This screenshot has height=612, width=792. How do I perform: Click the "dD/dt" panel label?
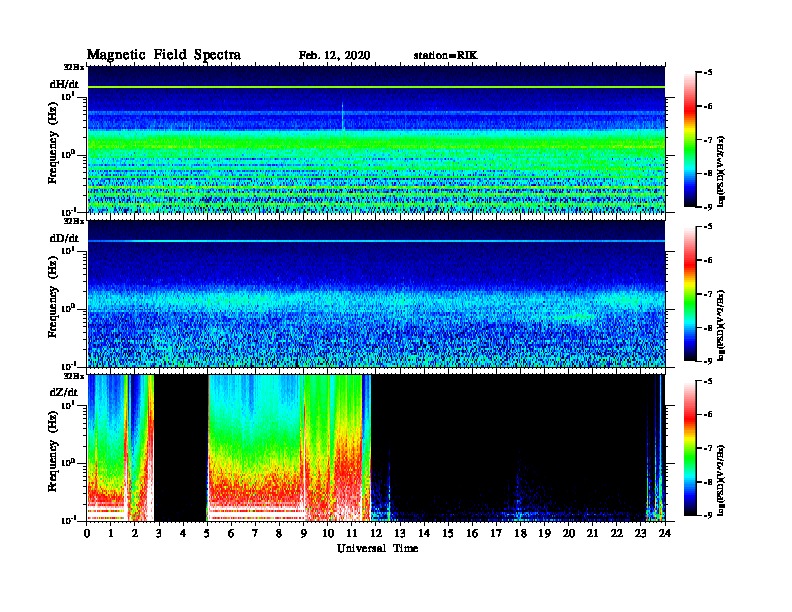click(64, 238)
